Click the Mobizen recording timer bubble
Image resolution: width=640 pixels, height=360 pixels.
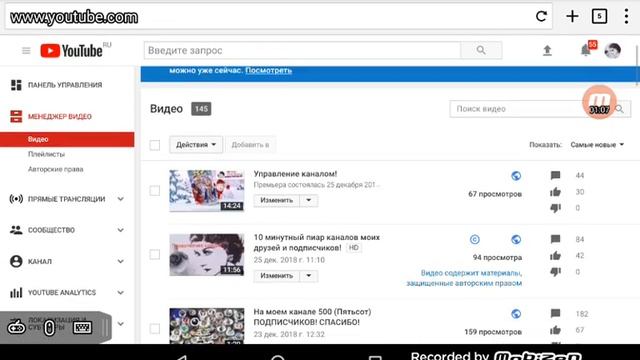[599, 102]
